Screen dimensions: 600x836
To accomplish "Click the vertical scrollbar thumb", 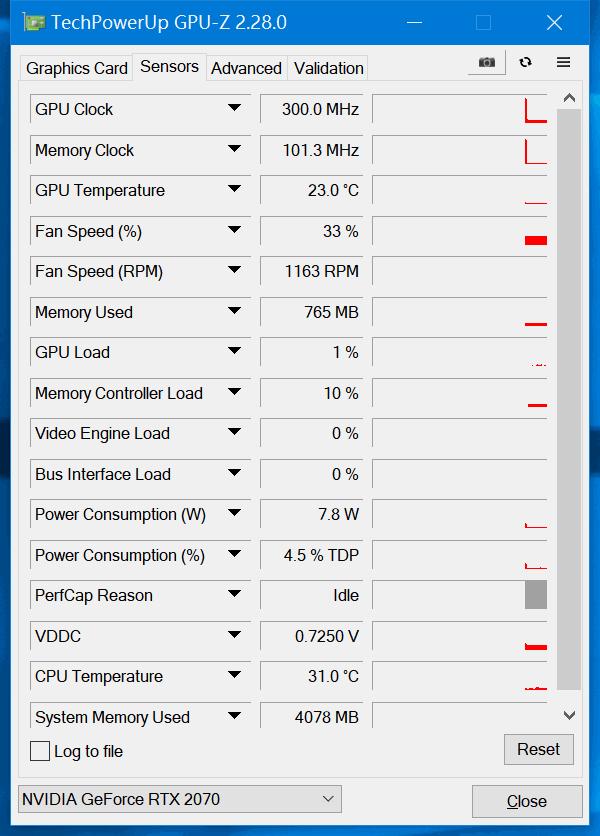I will click(568, 400).
